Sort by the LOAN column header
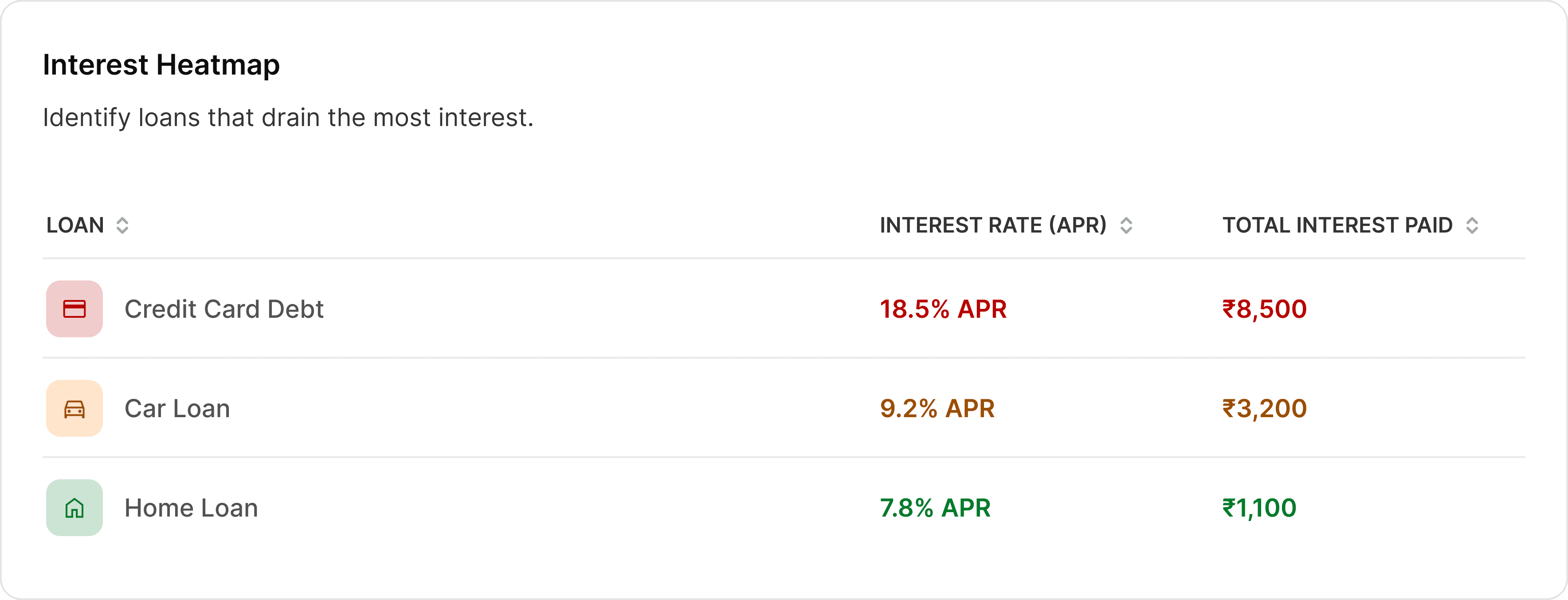Viewport: 1568px width, 600px height. [x=75, y=225]
